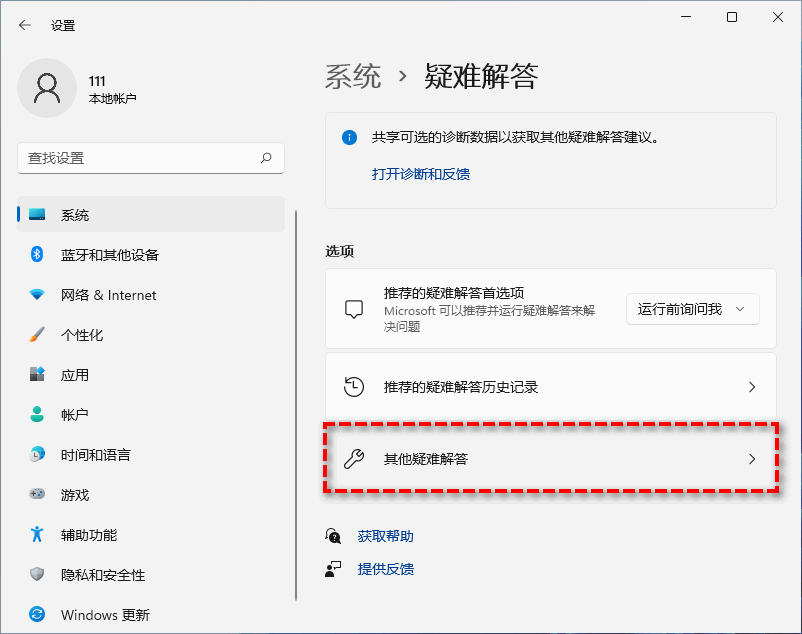Select the Bluetooth devices icon in sidebar
This screenshot has height=634, width=802.
point(35,254)
